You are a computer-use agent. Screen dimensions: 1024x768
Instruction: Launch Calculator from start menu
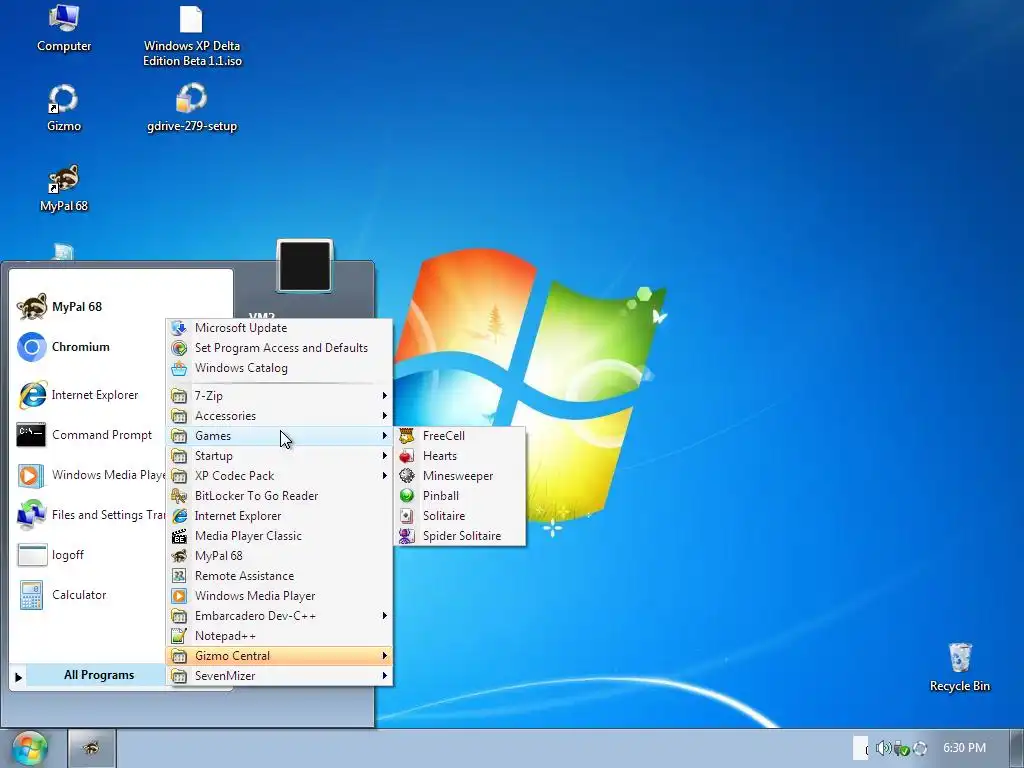coord(89,595)
